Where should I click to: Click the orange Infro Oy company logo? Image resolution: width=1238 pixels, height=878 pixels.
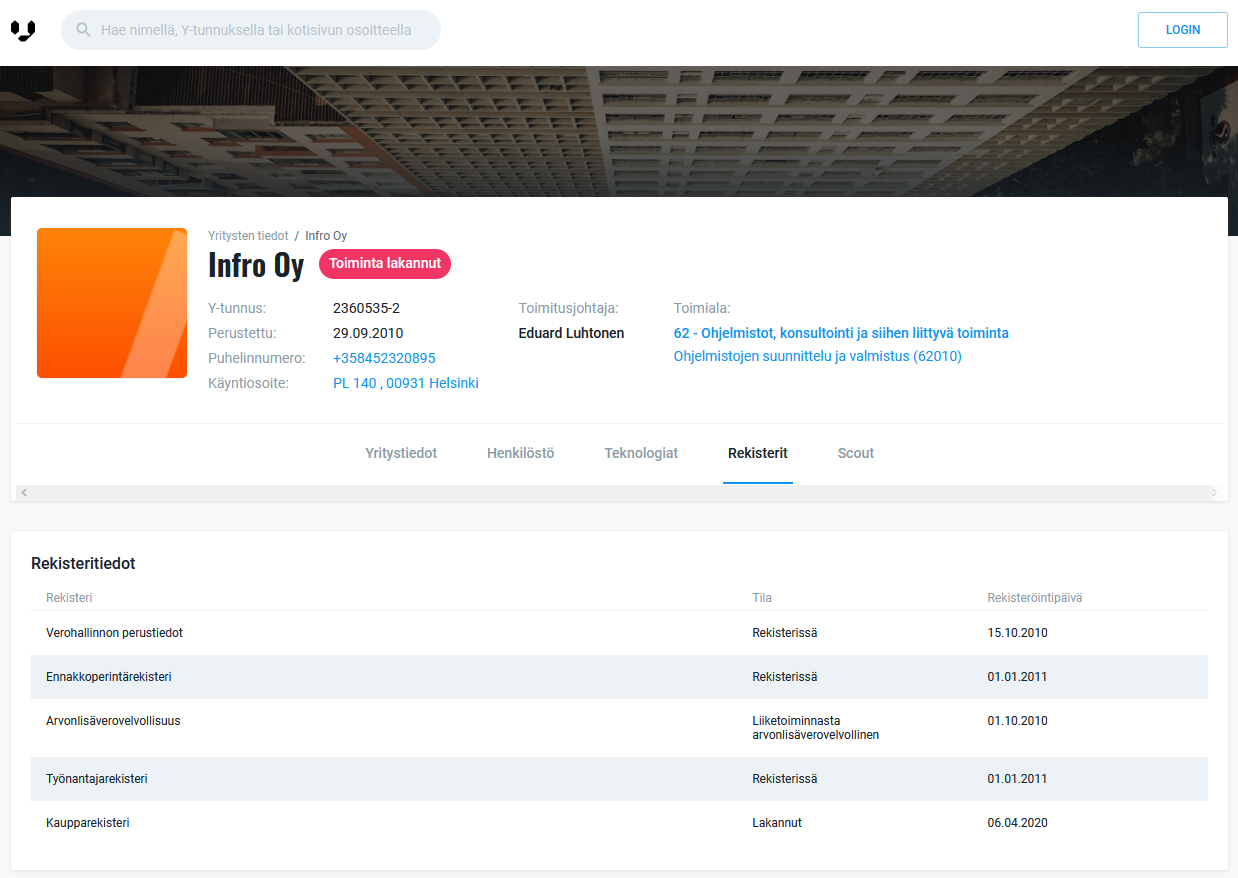(112, 303)
